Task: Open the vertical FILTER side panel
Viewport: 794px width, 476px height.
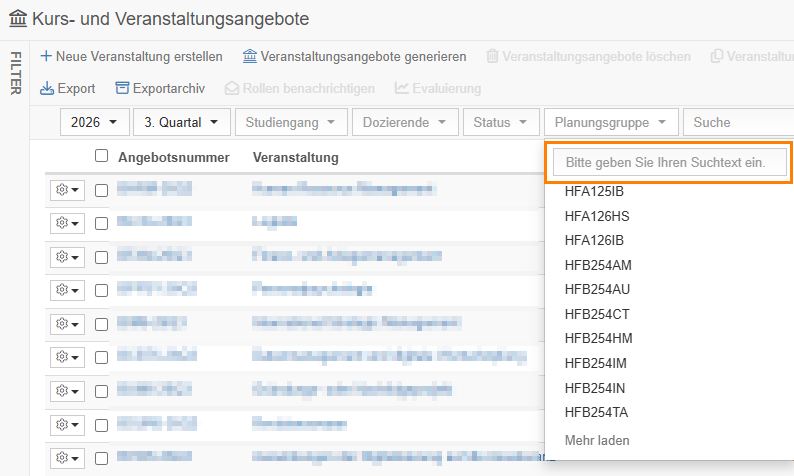Action: pyautogui.click(x=15, y=73)
